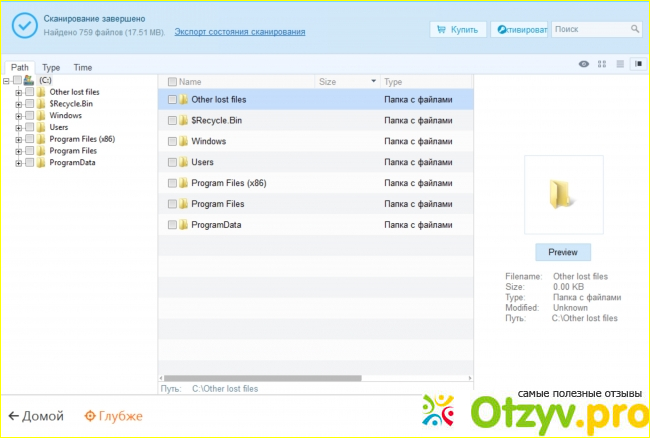This screenshot has height=438, width=650.
Task: Open the Time tab
Action: [x=82, y=68]
